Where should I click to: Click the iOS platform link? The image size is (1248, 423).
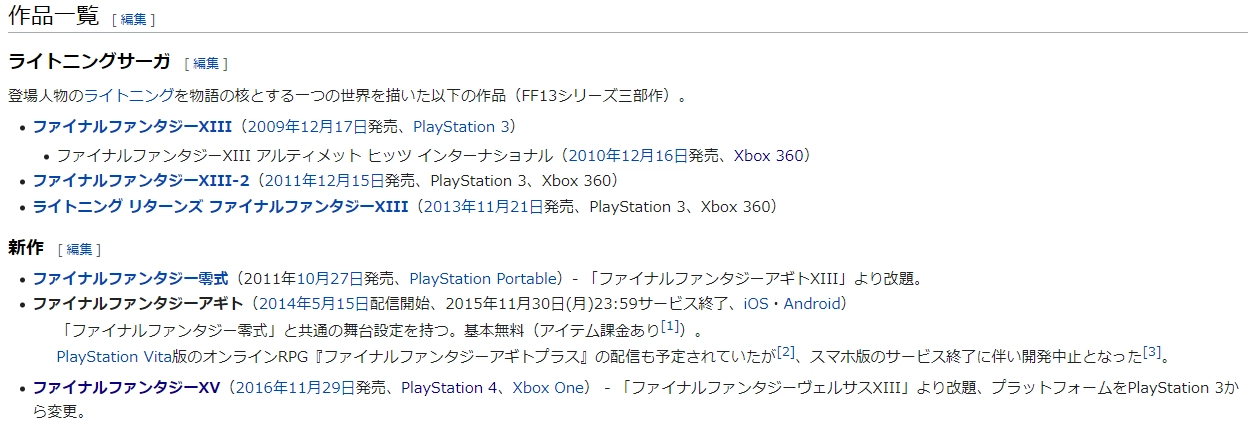[755, 303]
